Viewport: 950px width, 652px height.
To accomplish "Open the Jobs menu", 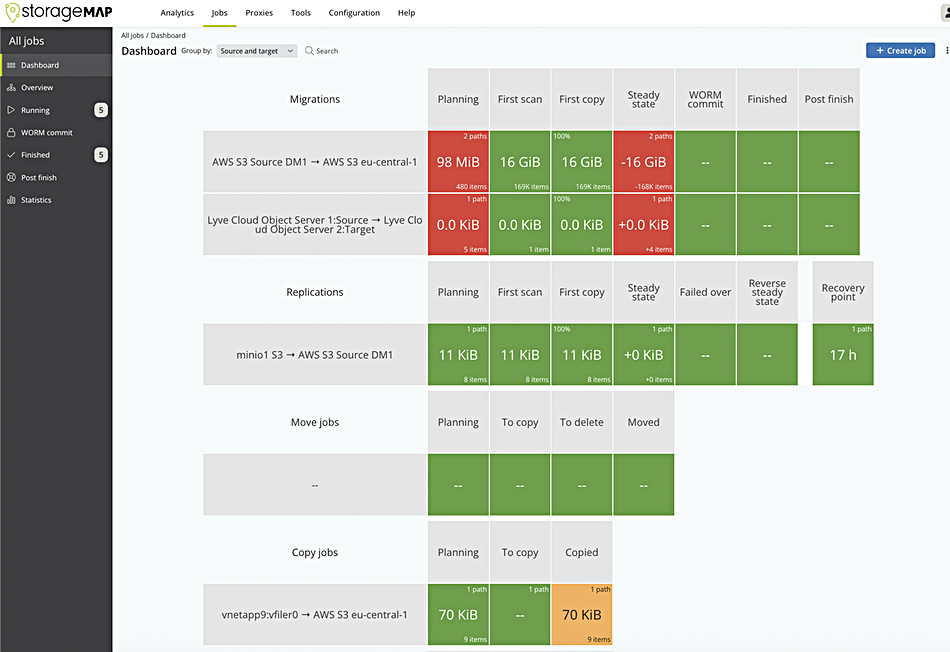I will coord(219,13).
